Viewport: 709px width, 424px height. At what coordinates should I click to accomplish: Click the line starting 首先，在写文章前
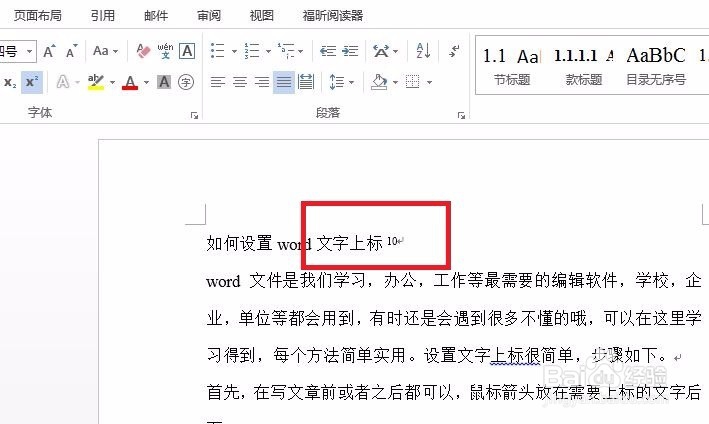point(454,392)
